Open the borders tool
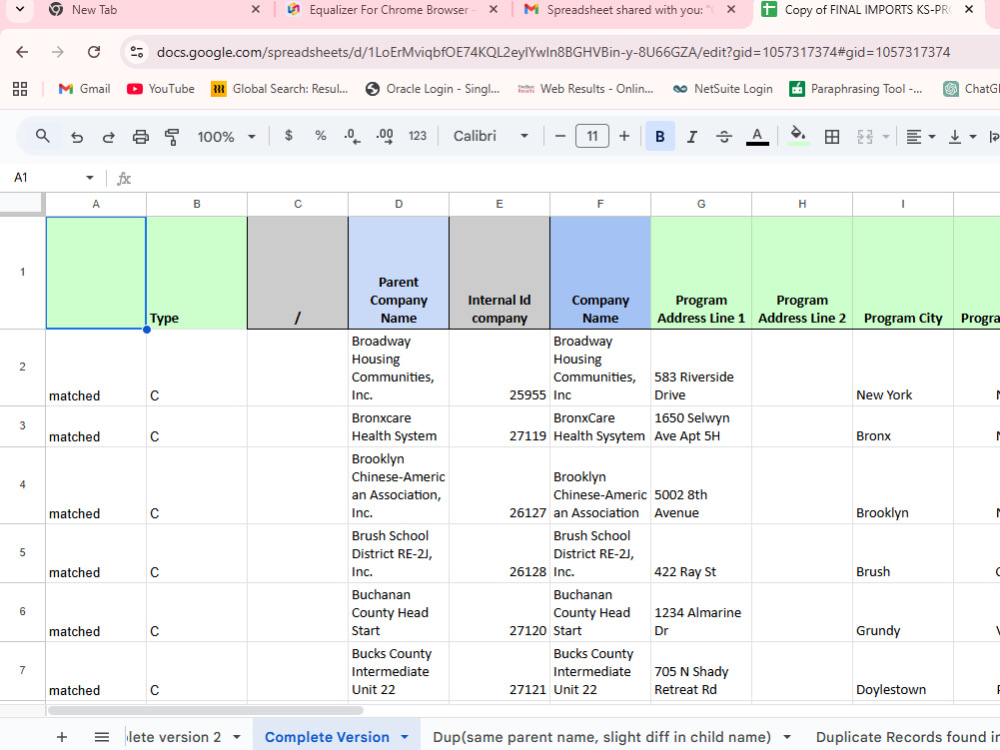Viewport: 1000px width, 750px height. coord(832,136)
